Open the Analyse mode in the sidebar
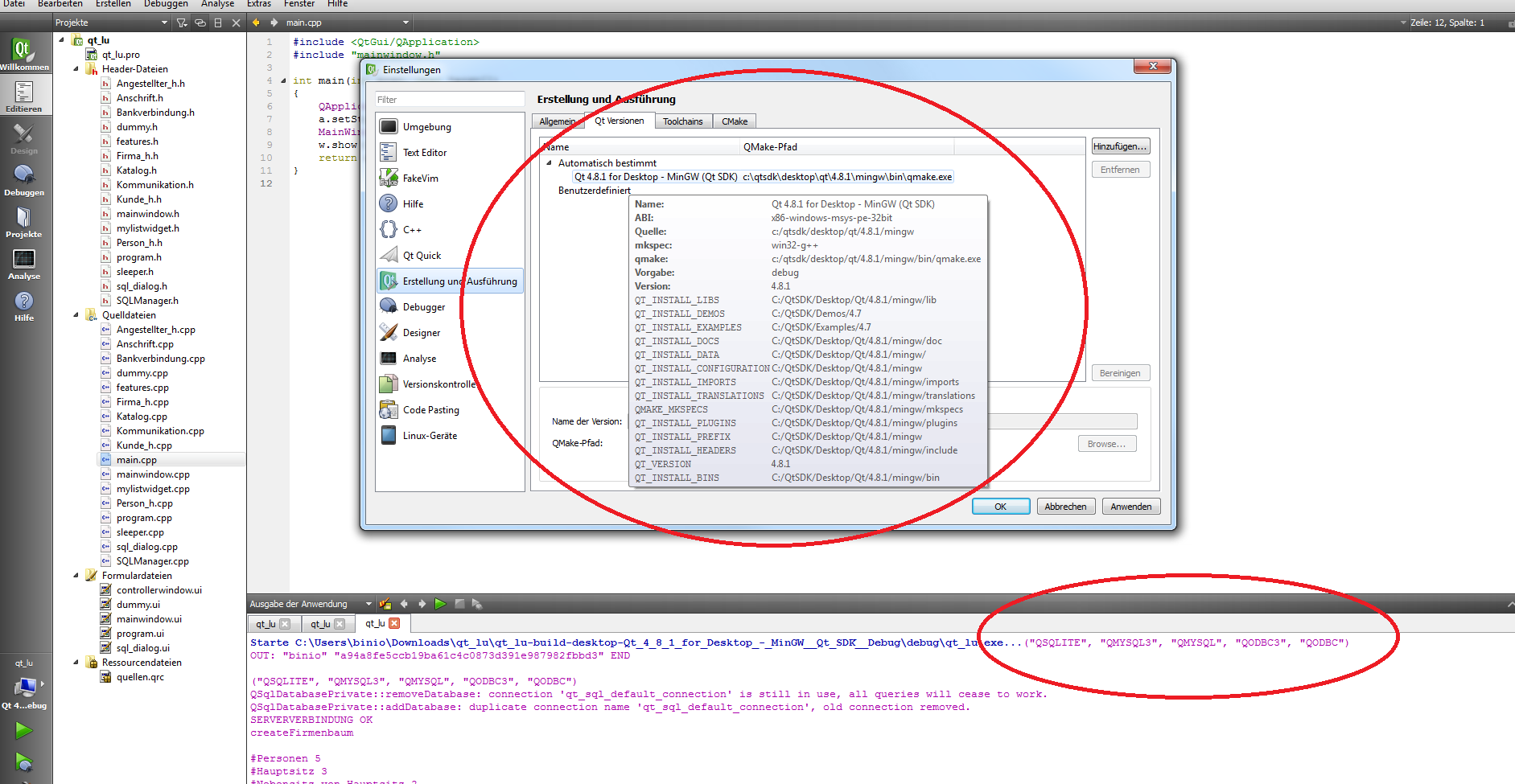 [24, 264]
